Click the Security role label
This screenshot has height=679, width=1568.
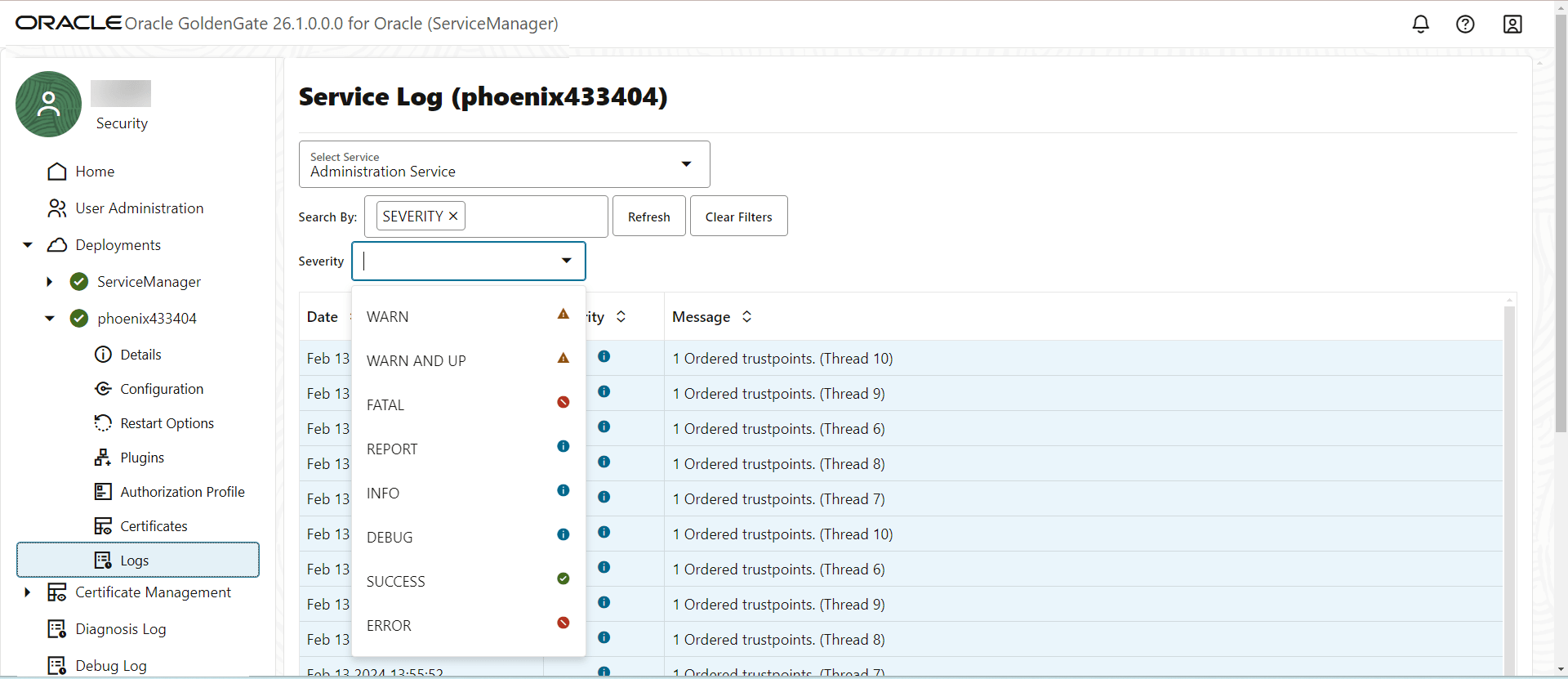[122, 123]
